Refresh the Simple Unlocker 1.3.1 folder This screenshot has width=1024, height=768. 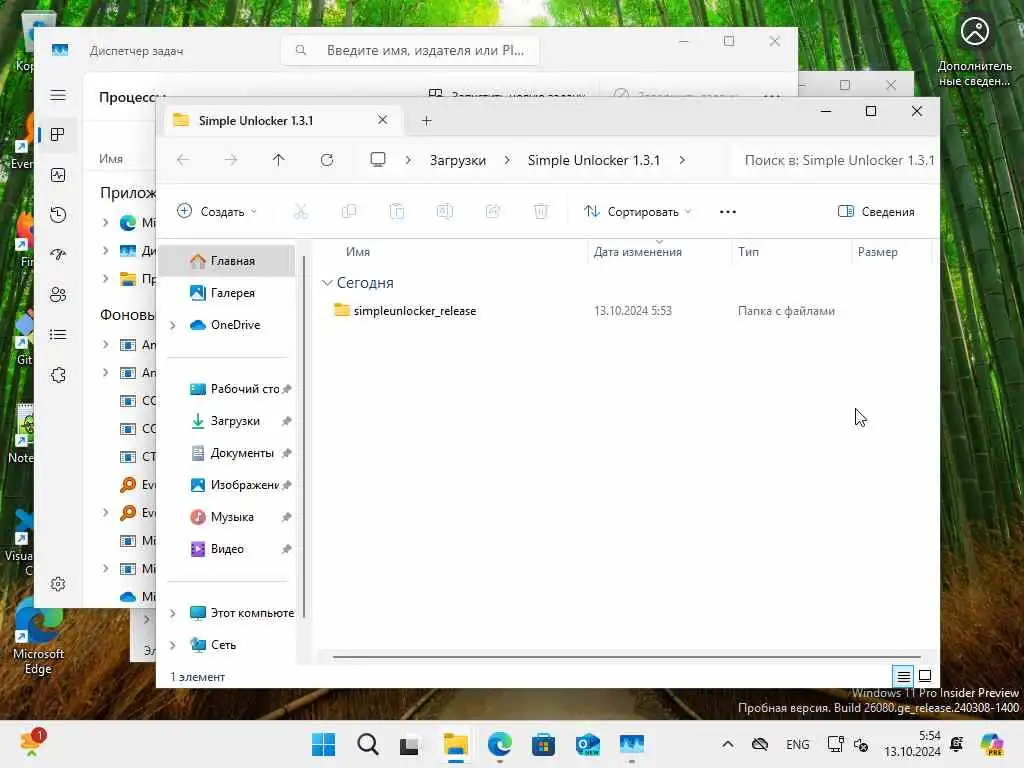coord(327,160)
